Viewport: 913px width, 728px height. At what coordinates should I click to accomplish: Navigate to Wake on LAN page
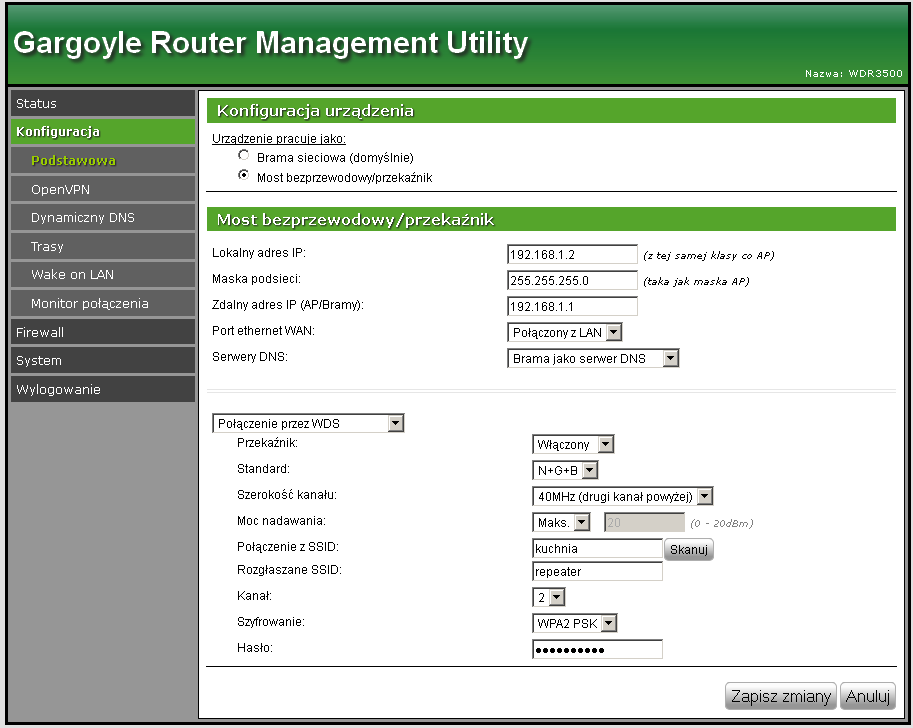[x=100, y=275]
